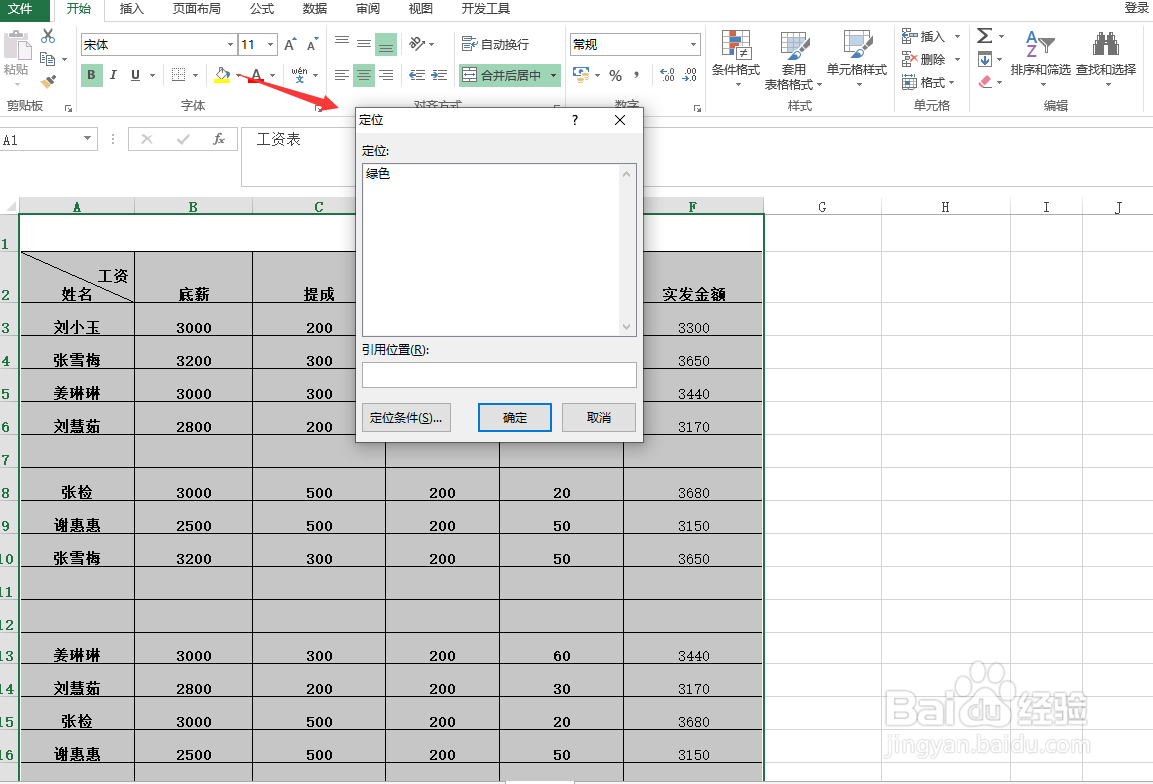The image size is (1153, 784).
Task: Click the help ? button in 定位 dialog
Action: (575, 121)
